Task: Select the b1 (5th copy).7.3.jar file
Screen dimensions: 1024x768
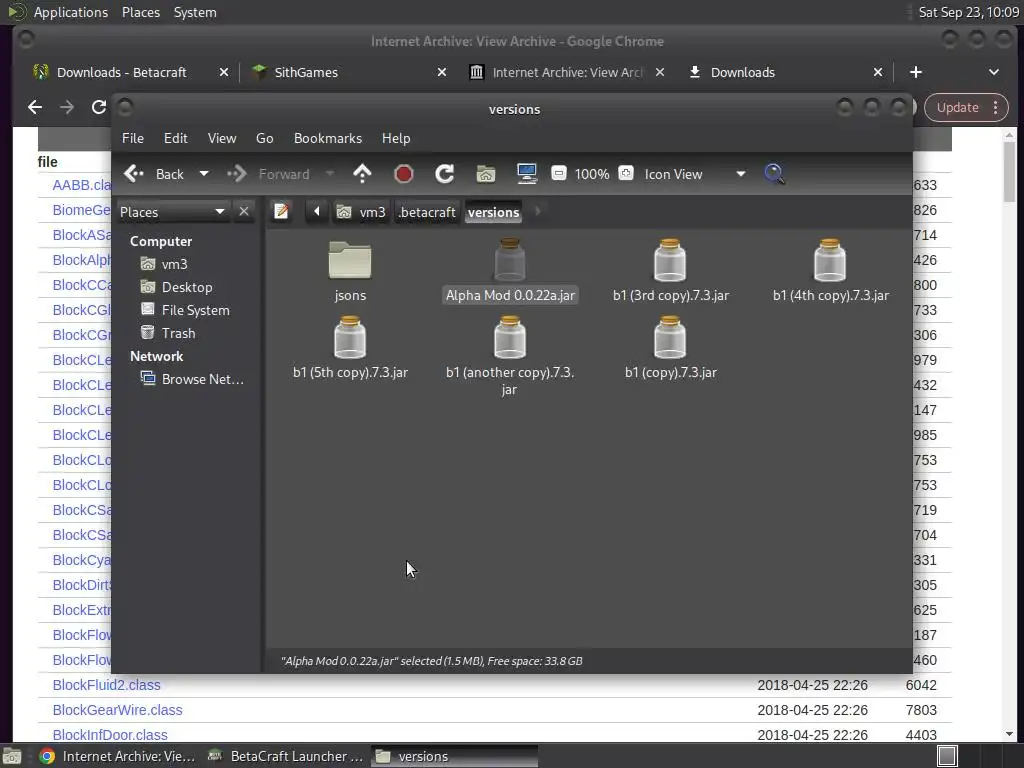Action: point(350,349)
